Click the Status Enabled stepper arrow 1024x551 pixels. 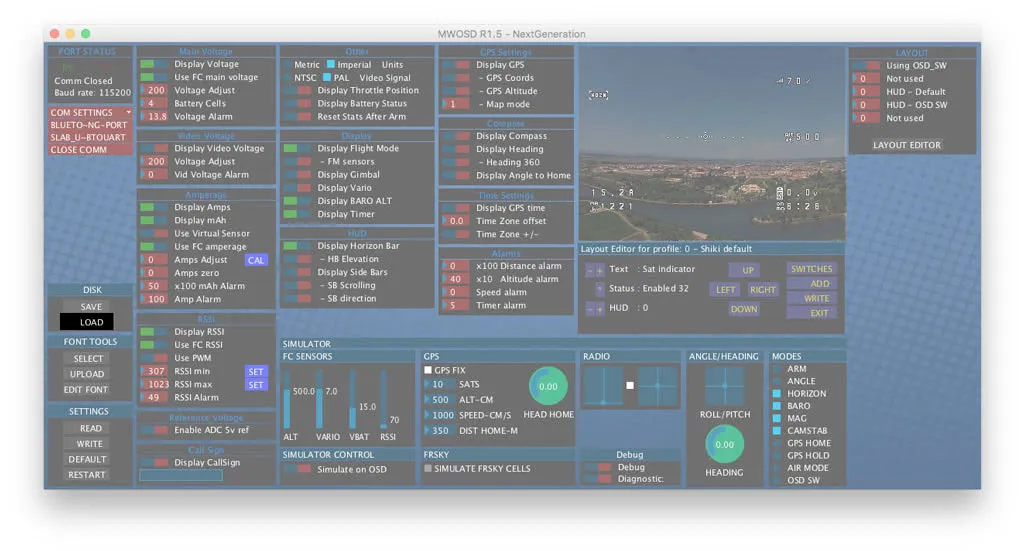coord(599,289)
